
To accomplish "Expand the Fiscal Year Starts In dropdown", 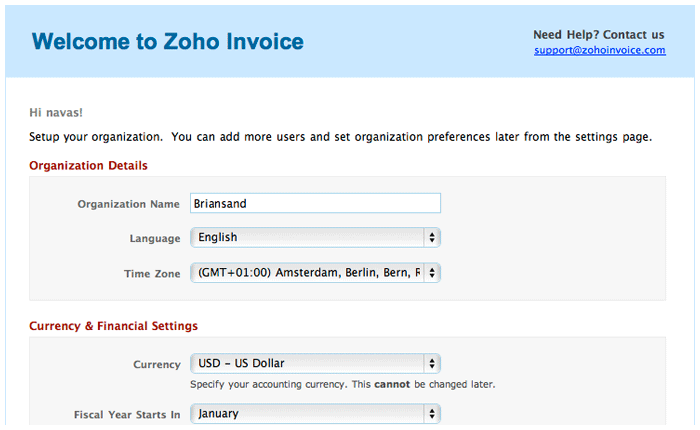I will (315, 414).
